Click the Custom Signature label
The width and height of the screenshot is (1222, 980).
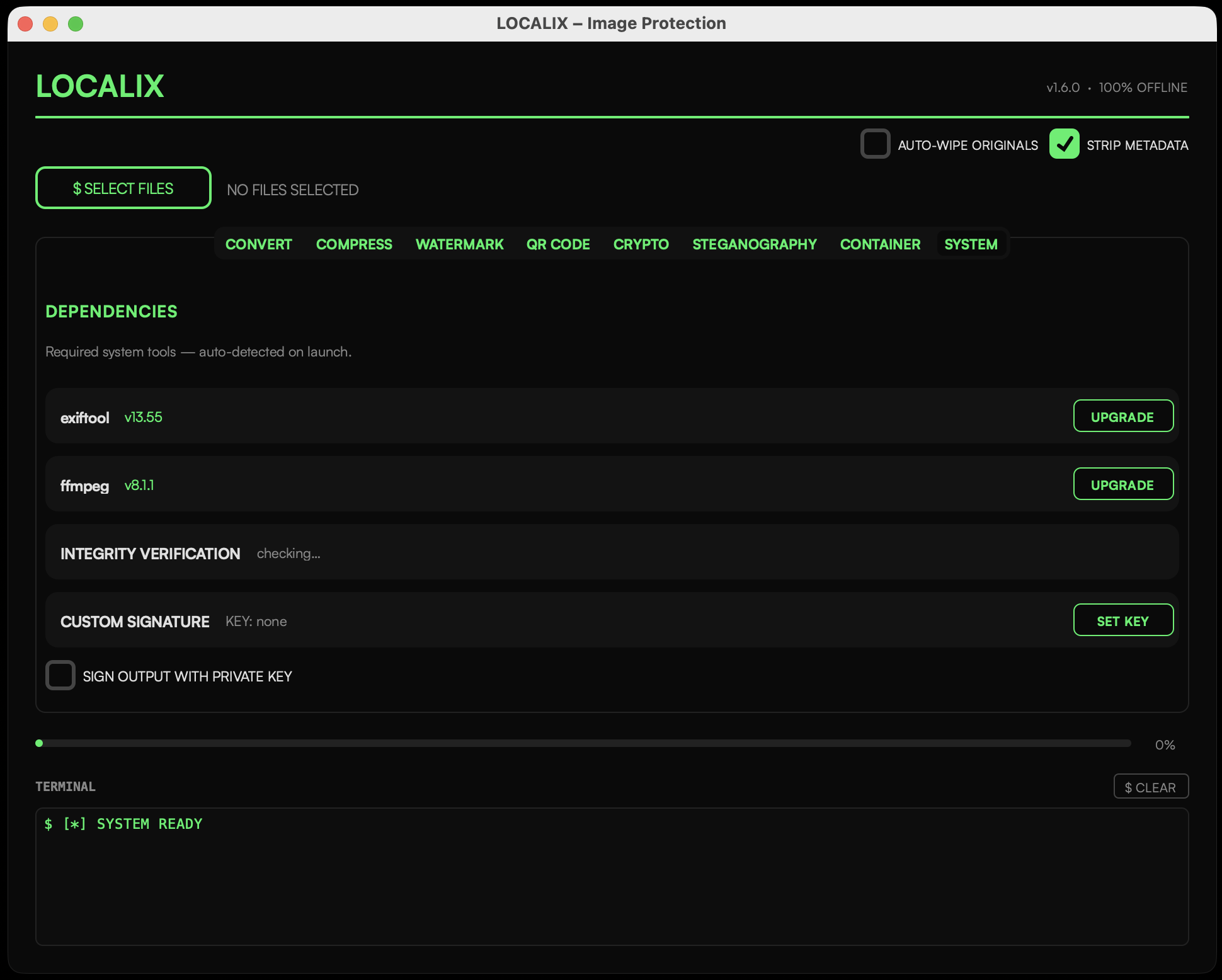135,622
